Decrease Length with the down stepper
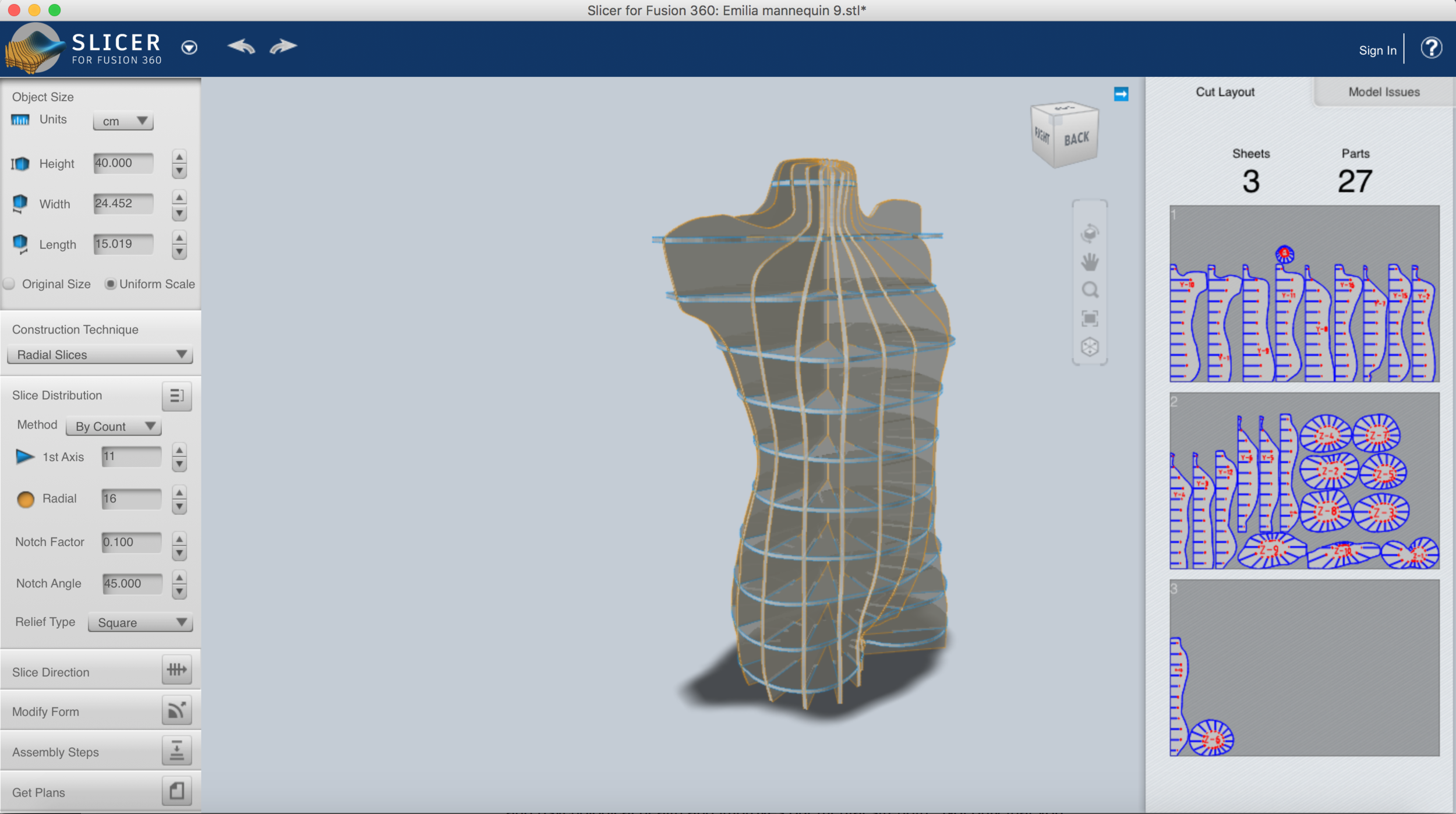The height and width of the screenshot is (814, 1456). click(179, 252)
